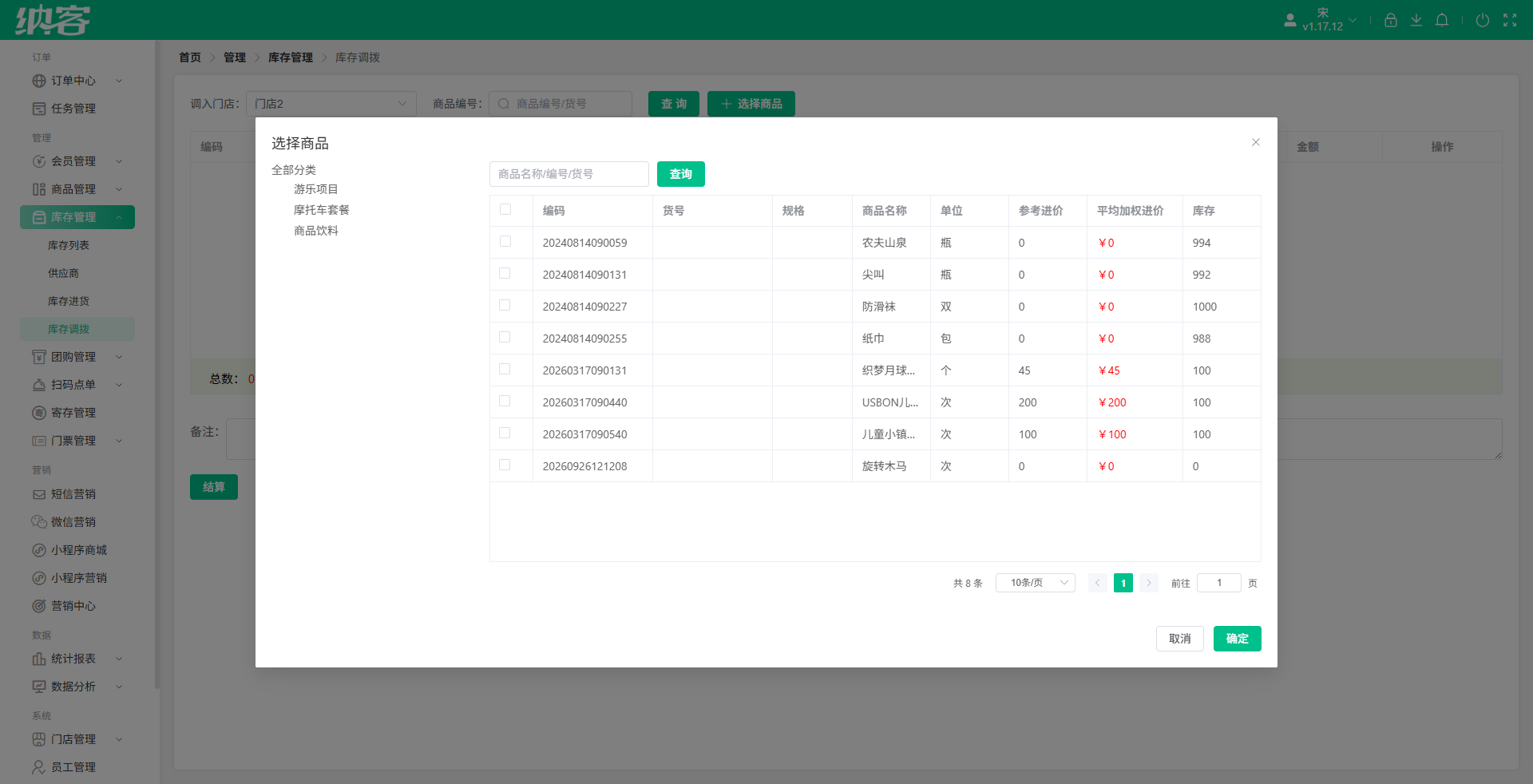Screen dimensions: 1533x784
Task: Toggle the select-all checkbox in table header
Action: point(505,209)
